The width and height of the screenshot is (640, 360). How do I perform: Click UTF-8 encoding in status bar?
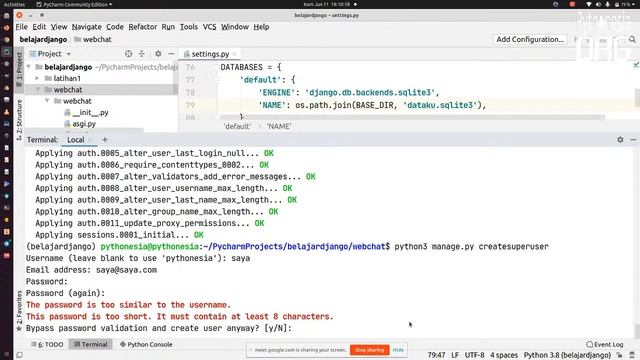click(x=474, y=355)
